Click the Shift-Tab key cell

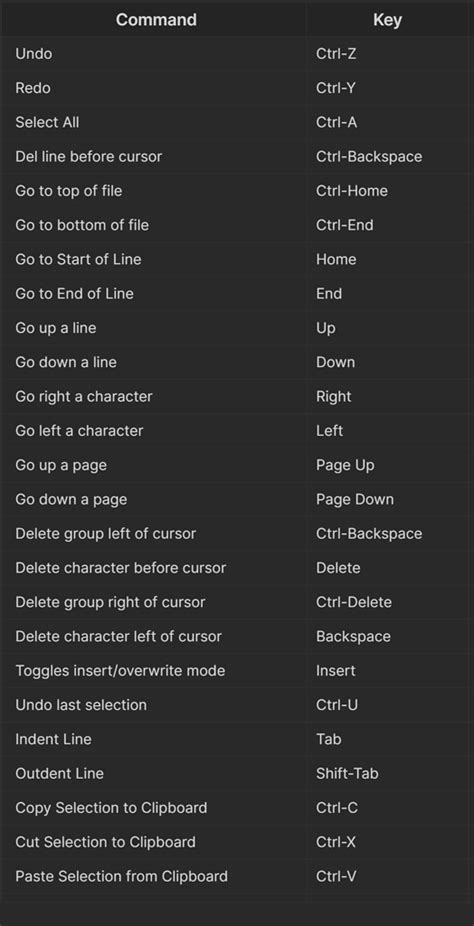click(347, 773)
